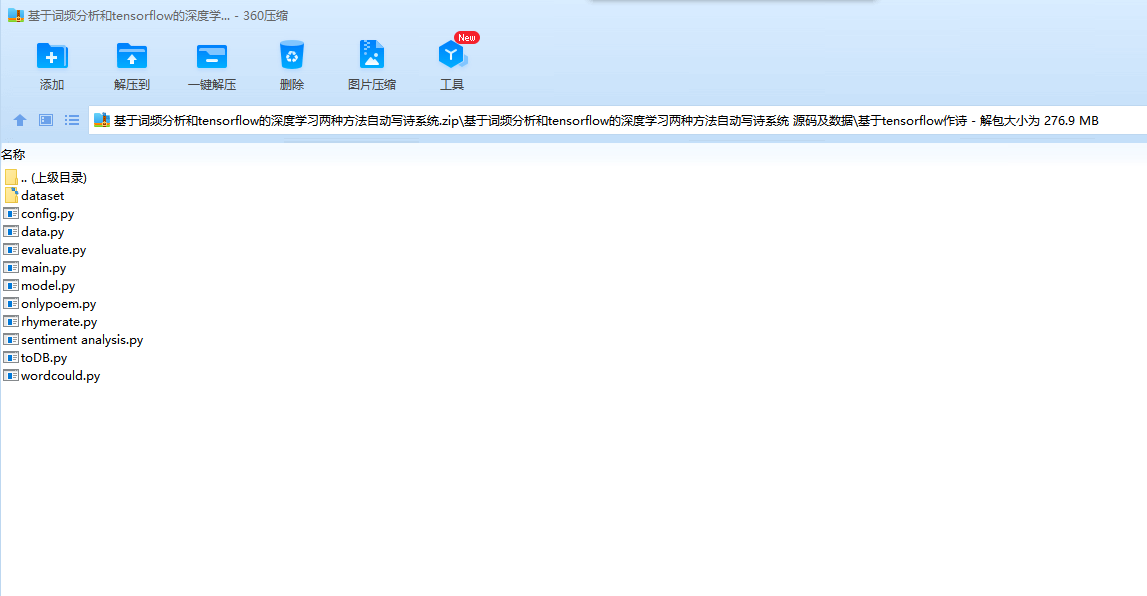The width and height of the screenshot is (1147, 596).
Task: Click the rhymerate.py file icon
Action: click(11, 322)
